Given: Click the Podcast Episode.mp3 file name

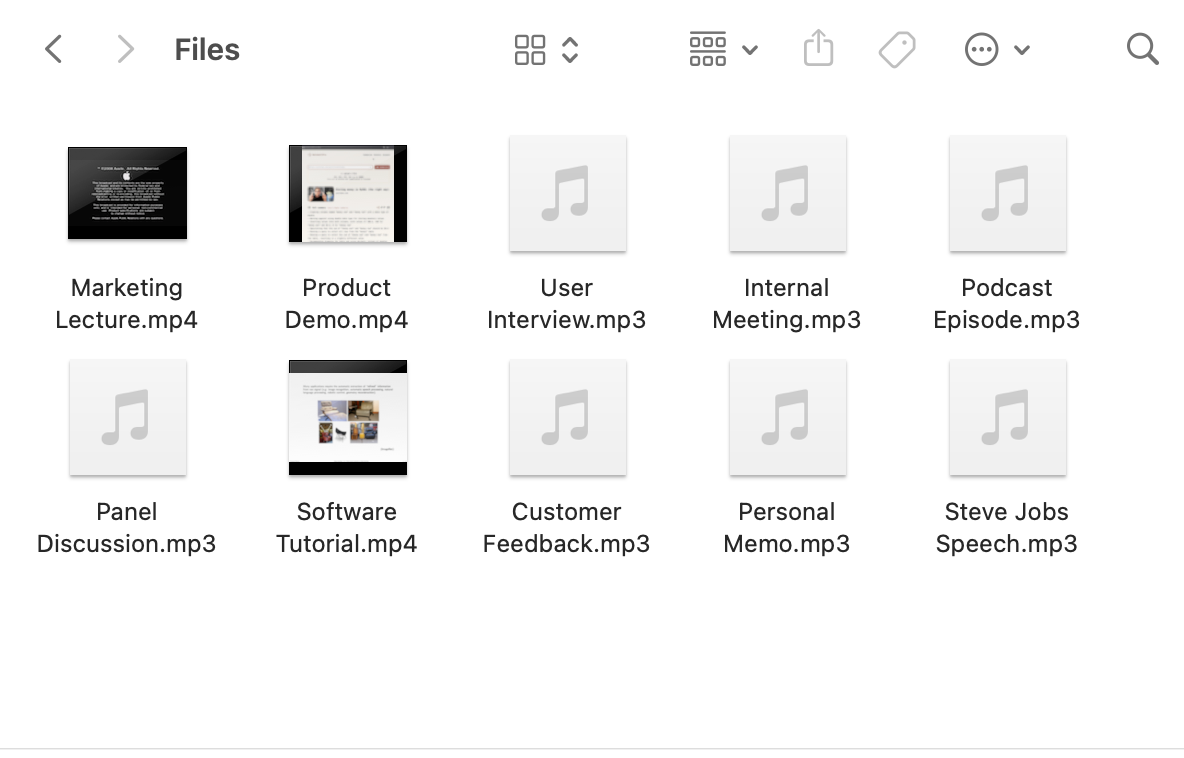Looking at the screenshot, I should click(x=1007, y=303).
